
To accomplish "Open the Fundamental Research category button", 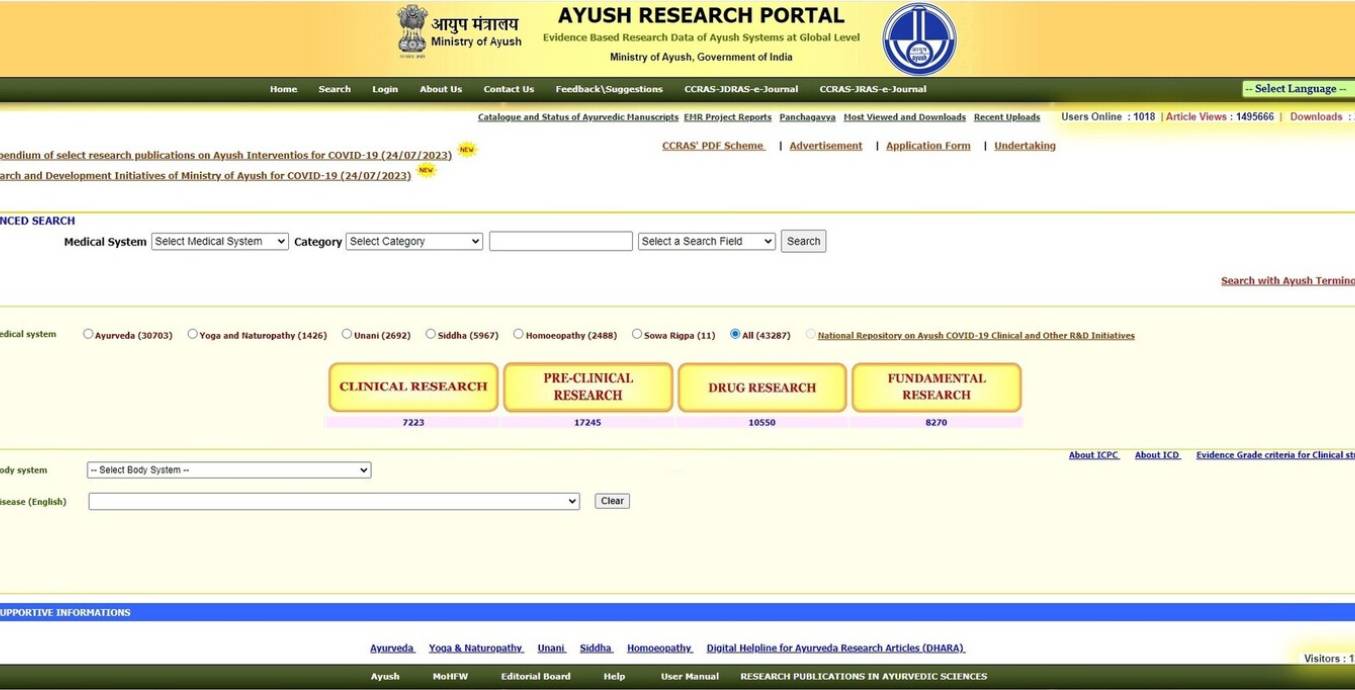I will [x=936, y=387].
